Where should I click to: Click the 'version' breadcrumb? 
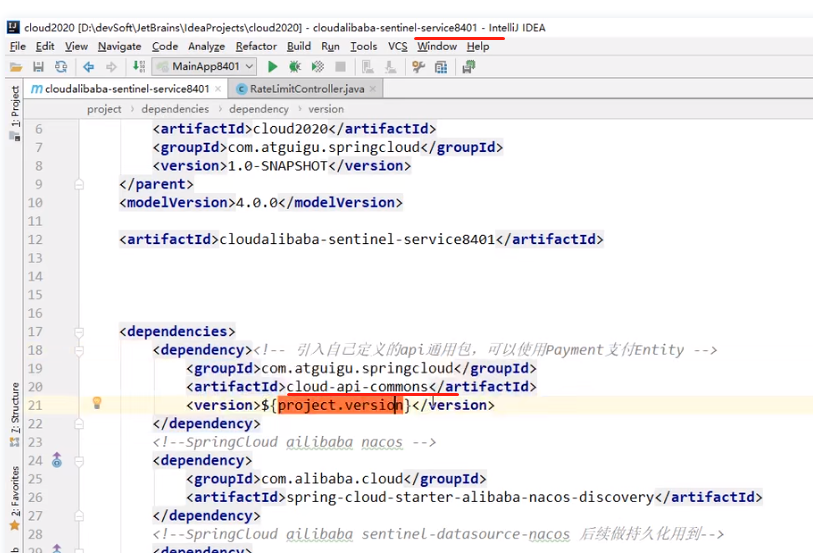pyautogui.click(x=326, y=109)
